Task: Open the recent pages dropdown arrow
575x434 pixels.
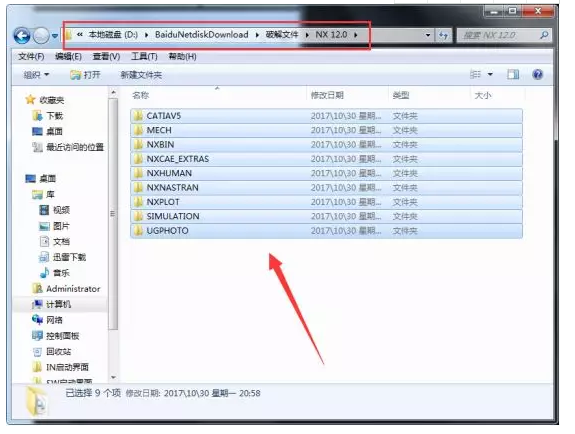Action: 55,36
